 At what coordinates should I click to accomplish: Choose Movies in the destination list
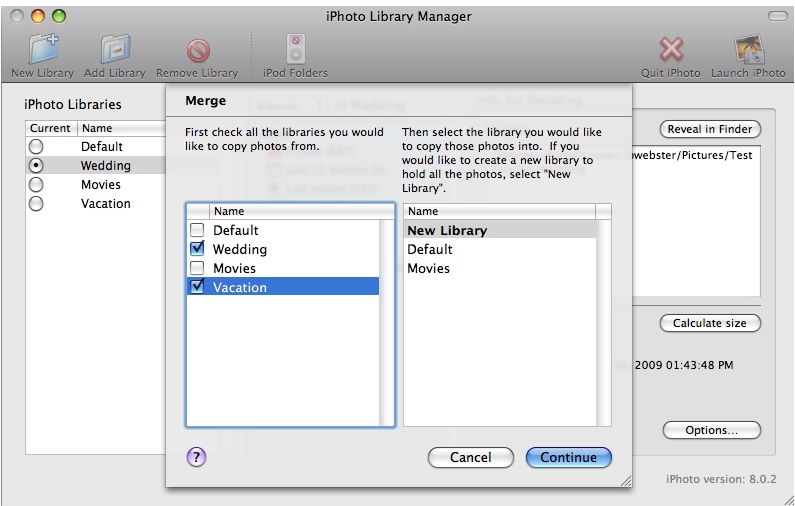(x=428, y=268)
